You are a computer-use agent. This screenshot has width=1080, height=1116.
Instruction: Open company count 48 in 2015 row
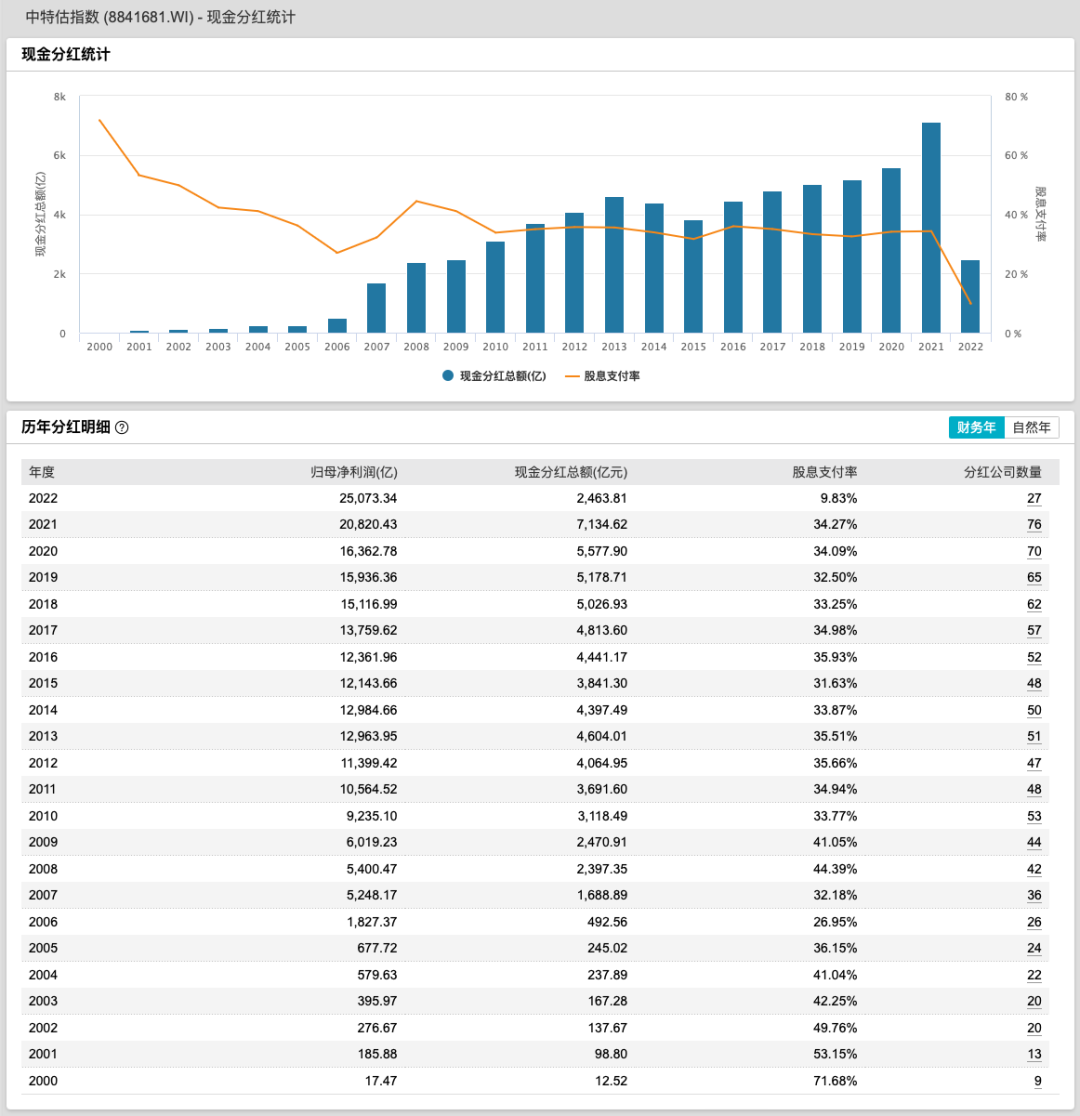(x=1034, y=683)
